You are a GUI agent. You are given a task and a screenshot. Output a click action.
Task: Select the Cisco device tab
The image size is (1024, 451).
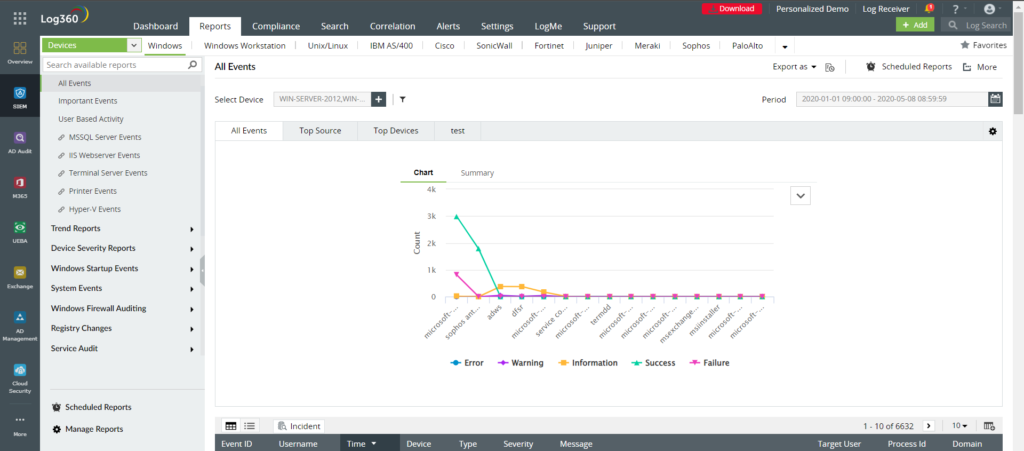(445, 46)
